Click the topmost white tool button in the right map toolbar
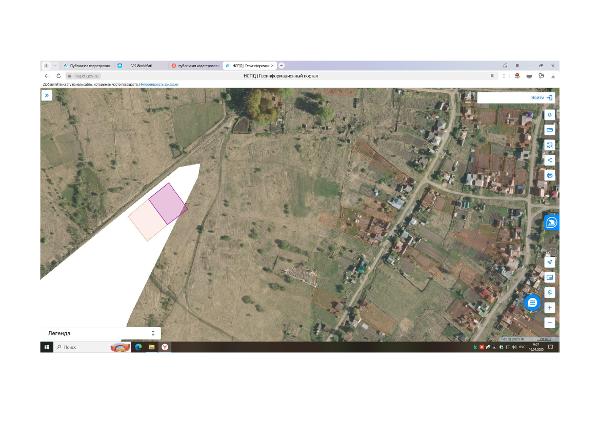Image resolution: width=600 pixels, height=424 pixels. pos(549,115)
